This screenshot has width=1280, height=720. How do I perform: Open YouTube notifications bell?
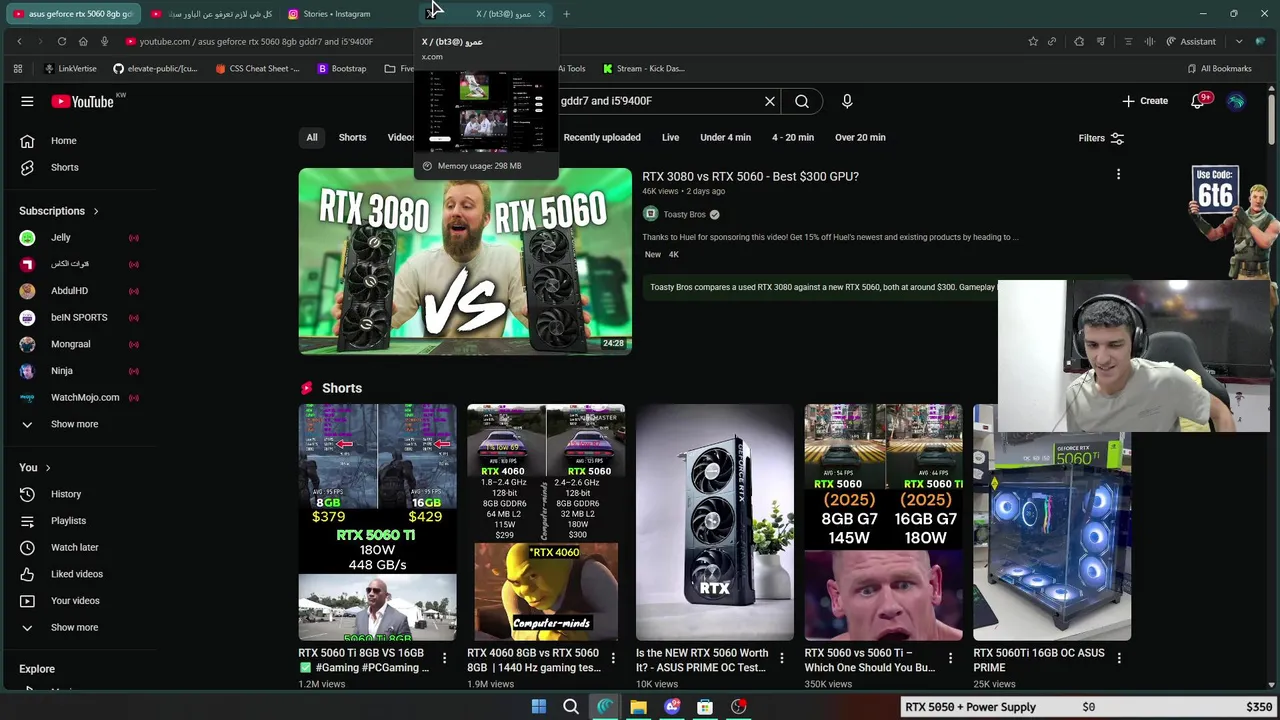(x=1199, y=101)
